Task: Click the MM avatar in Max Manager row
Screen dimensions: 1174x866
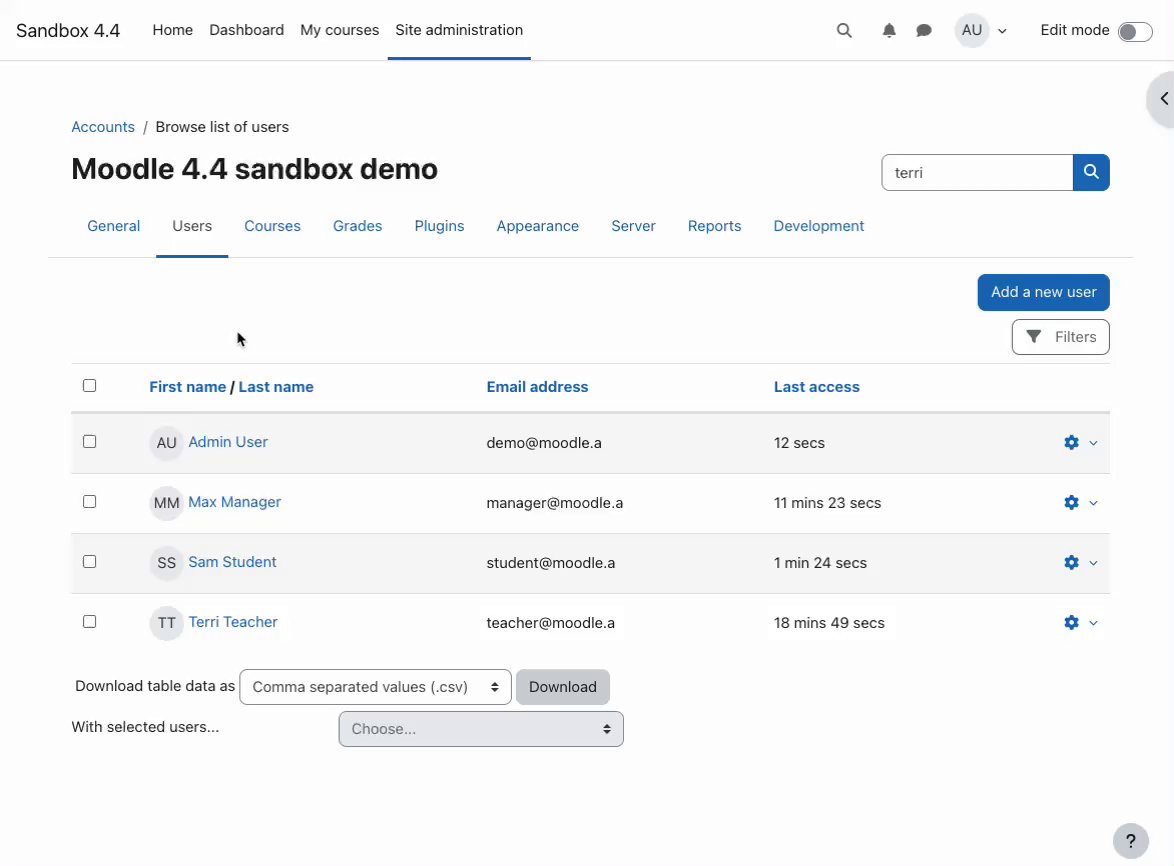Action: 166,503
